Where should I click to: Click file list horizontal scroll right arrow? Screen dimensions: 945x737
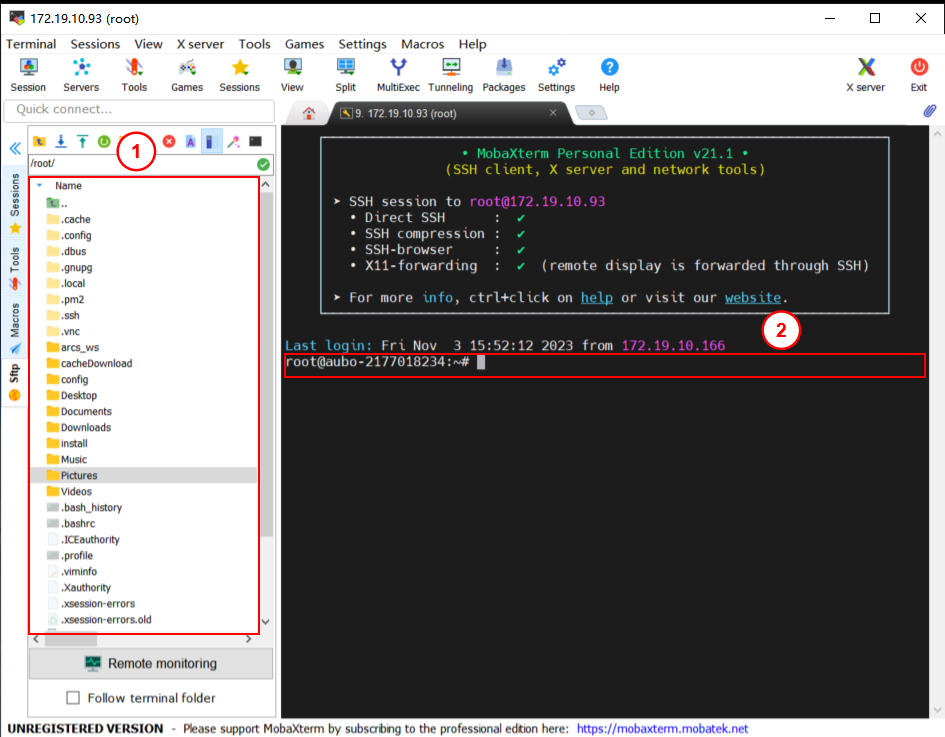coord(248,639)
